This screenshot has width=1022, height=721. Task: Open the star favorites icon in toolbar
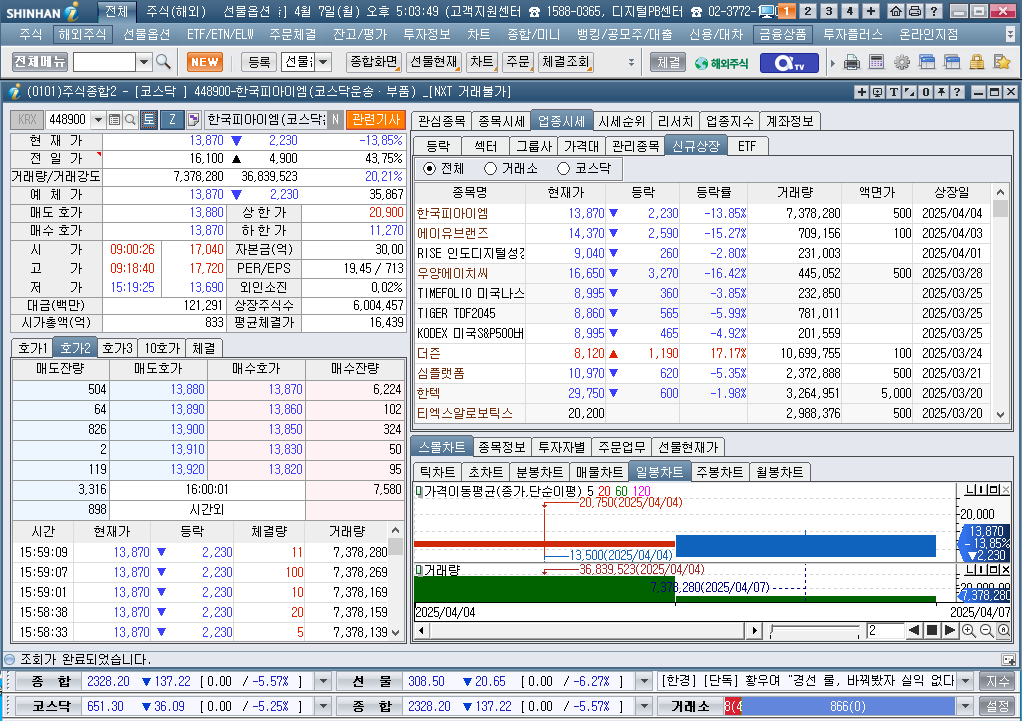tap(1002, 63)
